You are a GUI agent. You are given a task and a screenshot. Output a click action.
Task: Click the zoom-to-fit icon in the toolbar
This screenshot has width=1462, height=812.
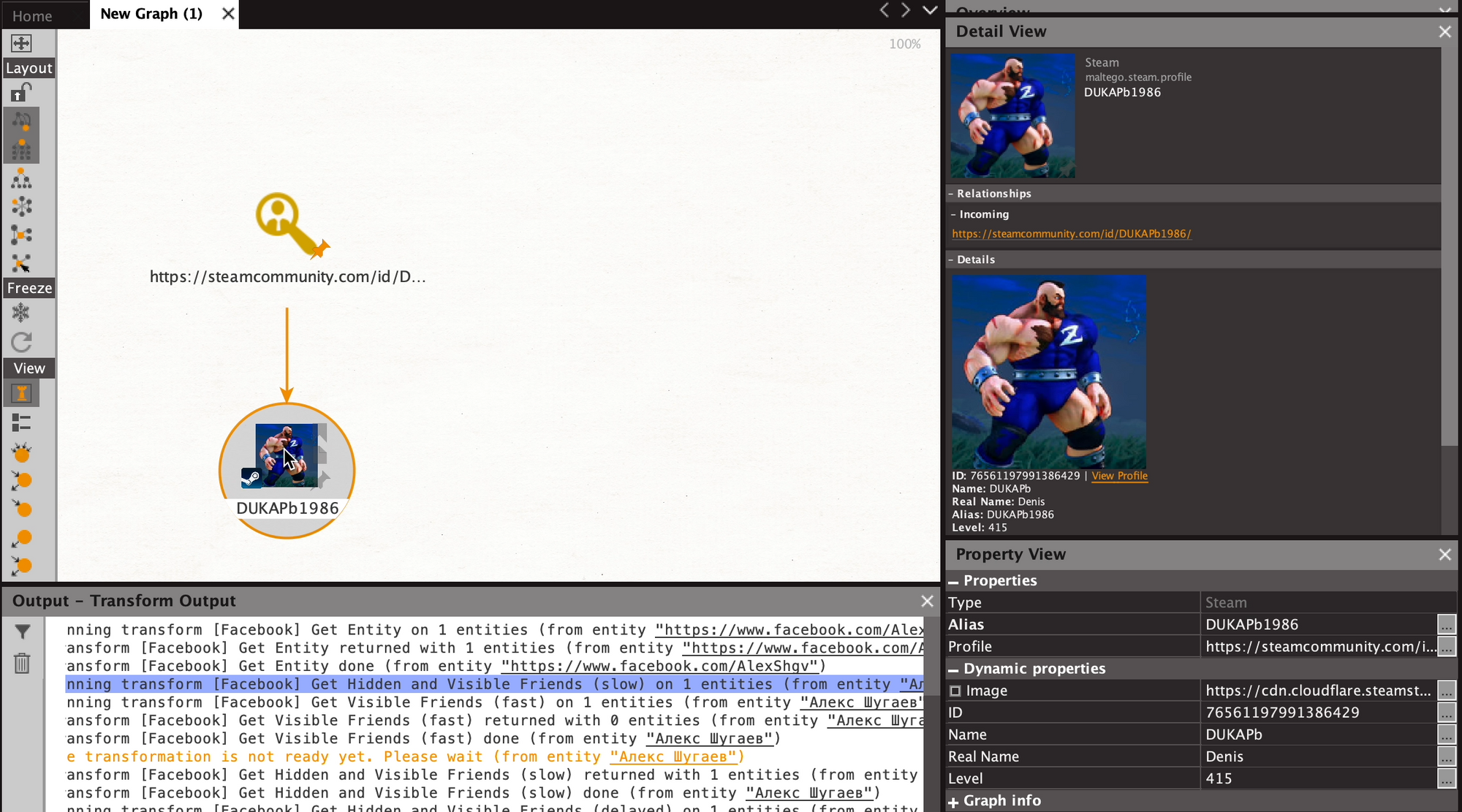(21, 43)
